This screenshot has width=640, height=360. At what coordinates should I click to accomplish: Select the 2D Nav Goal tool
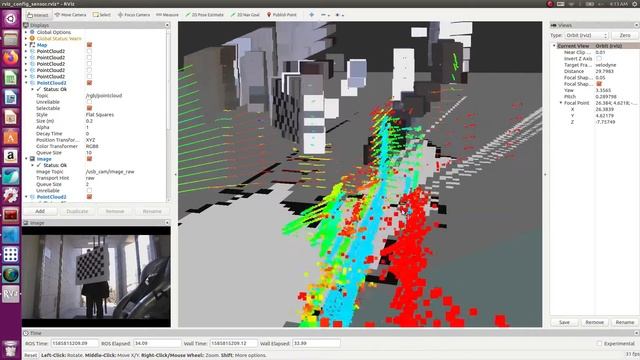pos(245,15)
